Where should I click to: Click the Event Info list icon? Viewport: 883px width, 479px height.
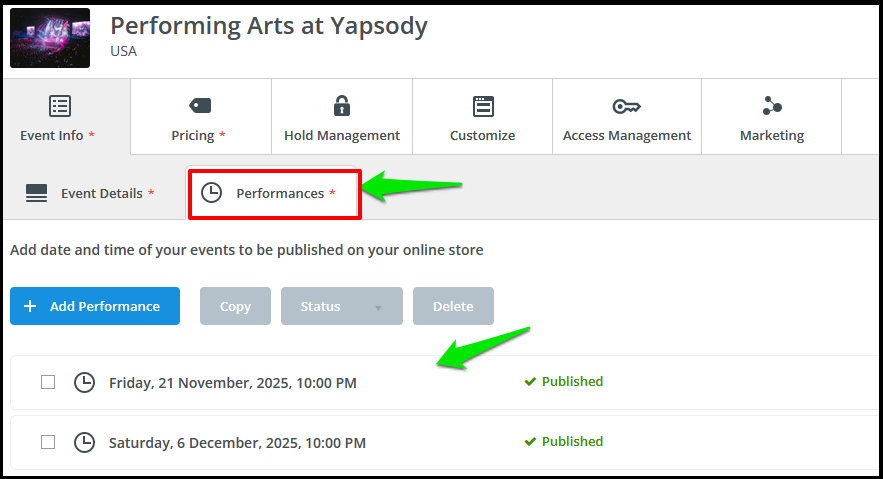coord(60,106)
